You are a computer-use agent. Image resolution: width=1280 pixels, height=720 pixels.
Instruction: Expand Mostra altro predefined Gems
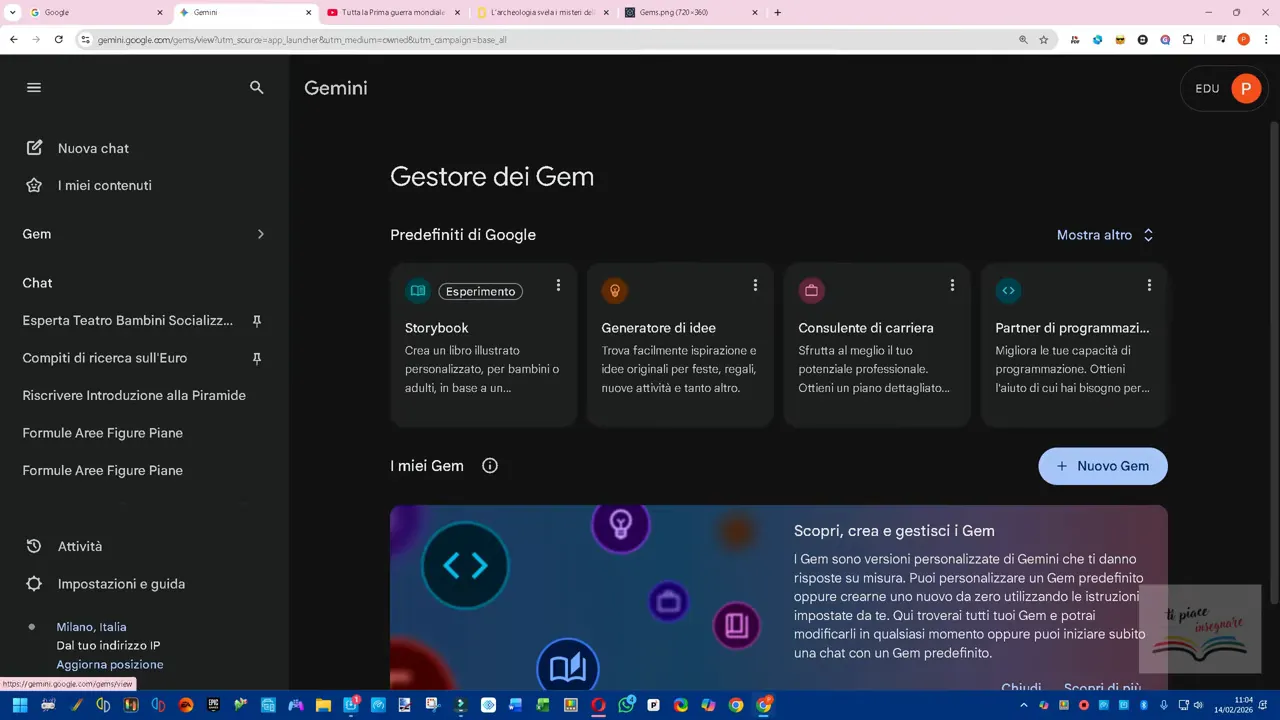1106,235
